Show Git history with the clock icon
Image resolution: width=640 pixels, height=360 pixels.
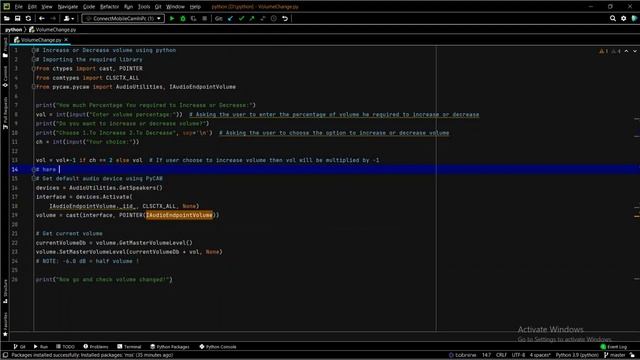[274, 18]
